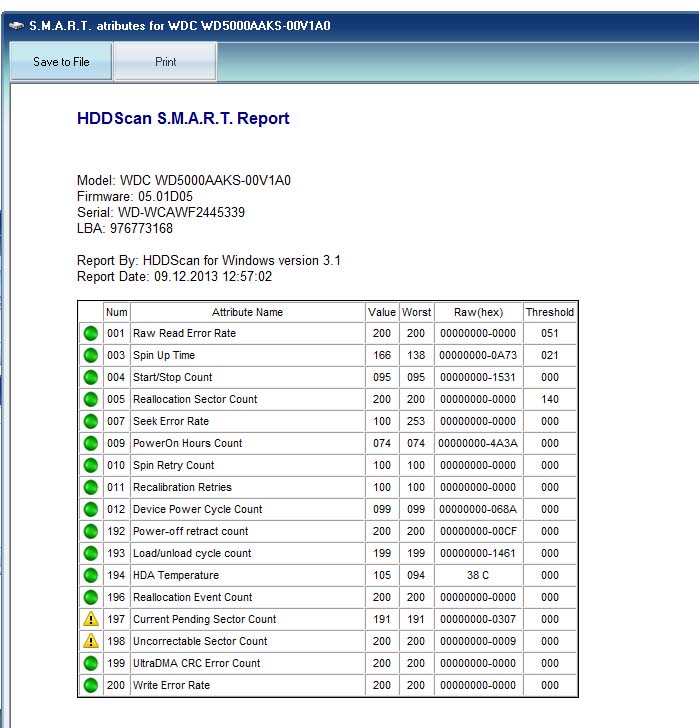Click raw value 00000000-0307 for Pending Sectors

pos(478,619)
